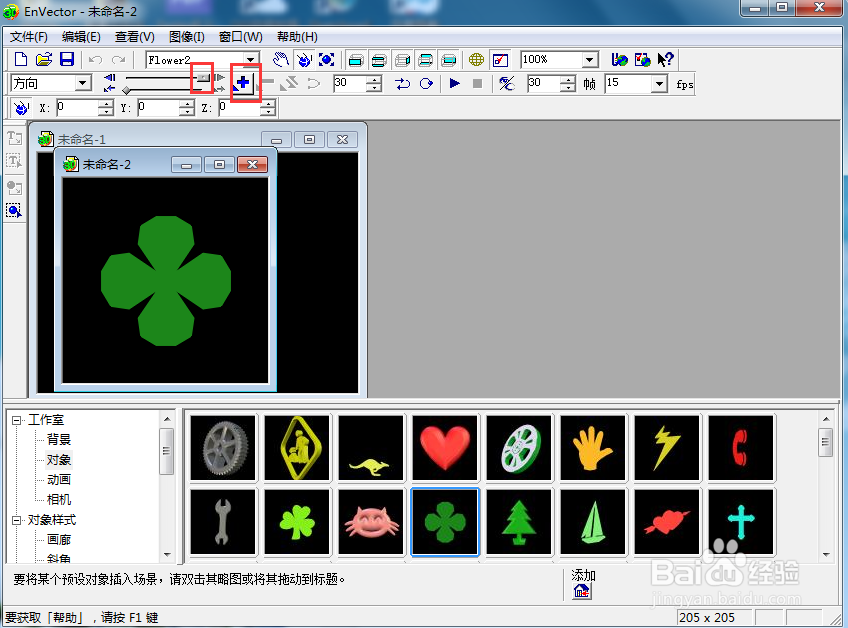Pick the red heart object thumbnail
Image resolution: width=848 pixels, height=628 pixels.
[445, 448]
